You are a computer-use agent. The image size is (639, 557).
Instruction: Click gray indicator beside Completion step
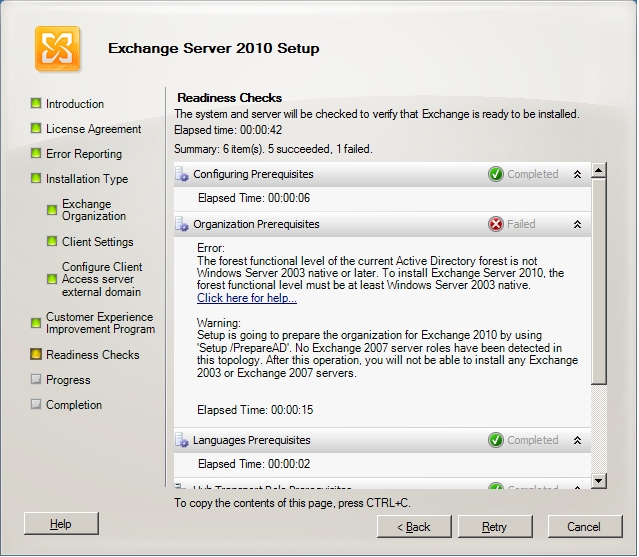pos(36,404)
